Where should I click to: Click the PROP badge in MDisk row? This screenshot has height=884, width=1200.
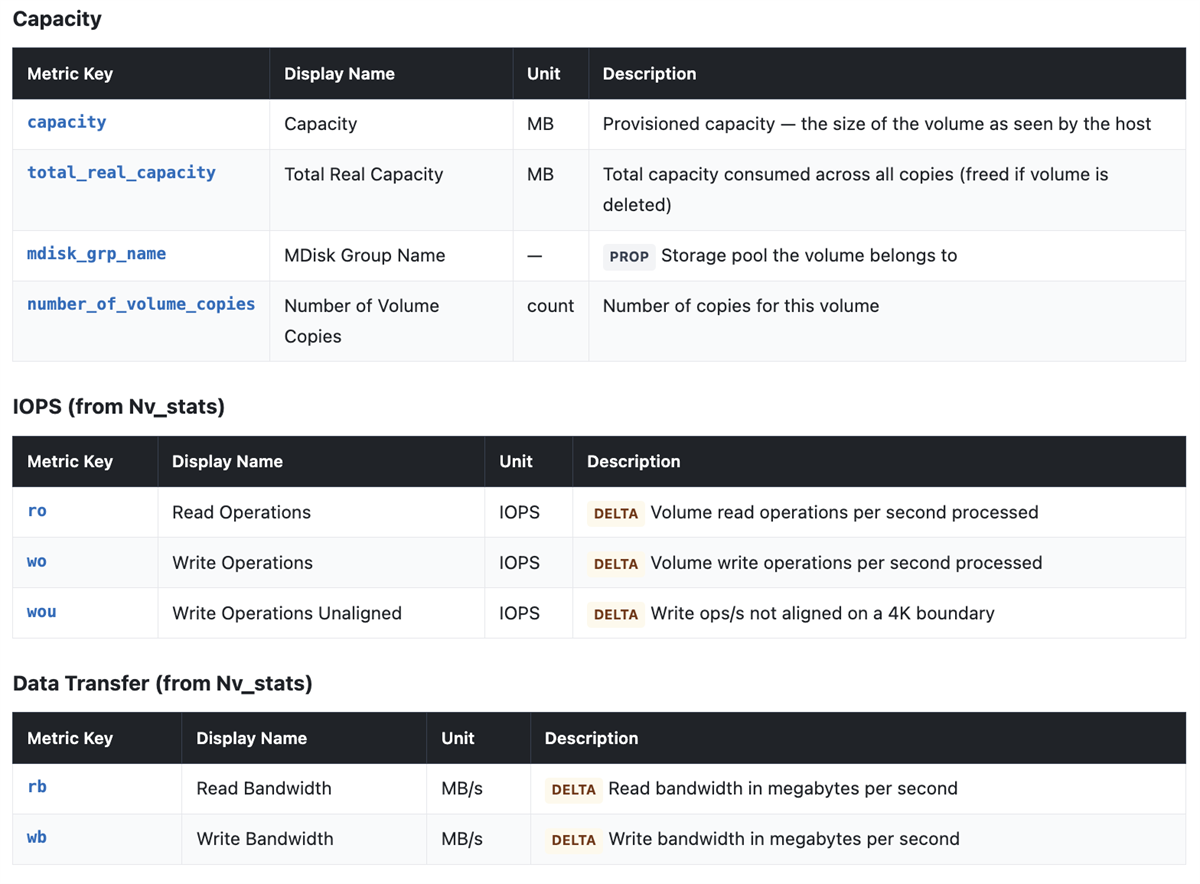(629, 256)
